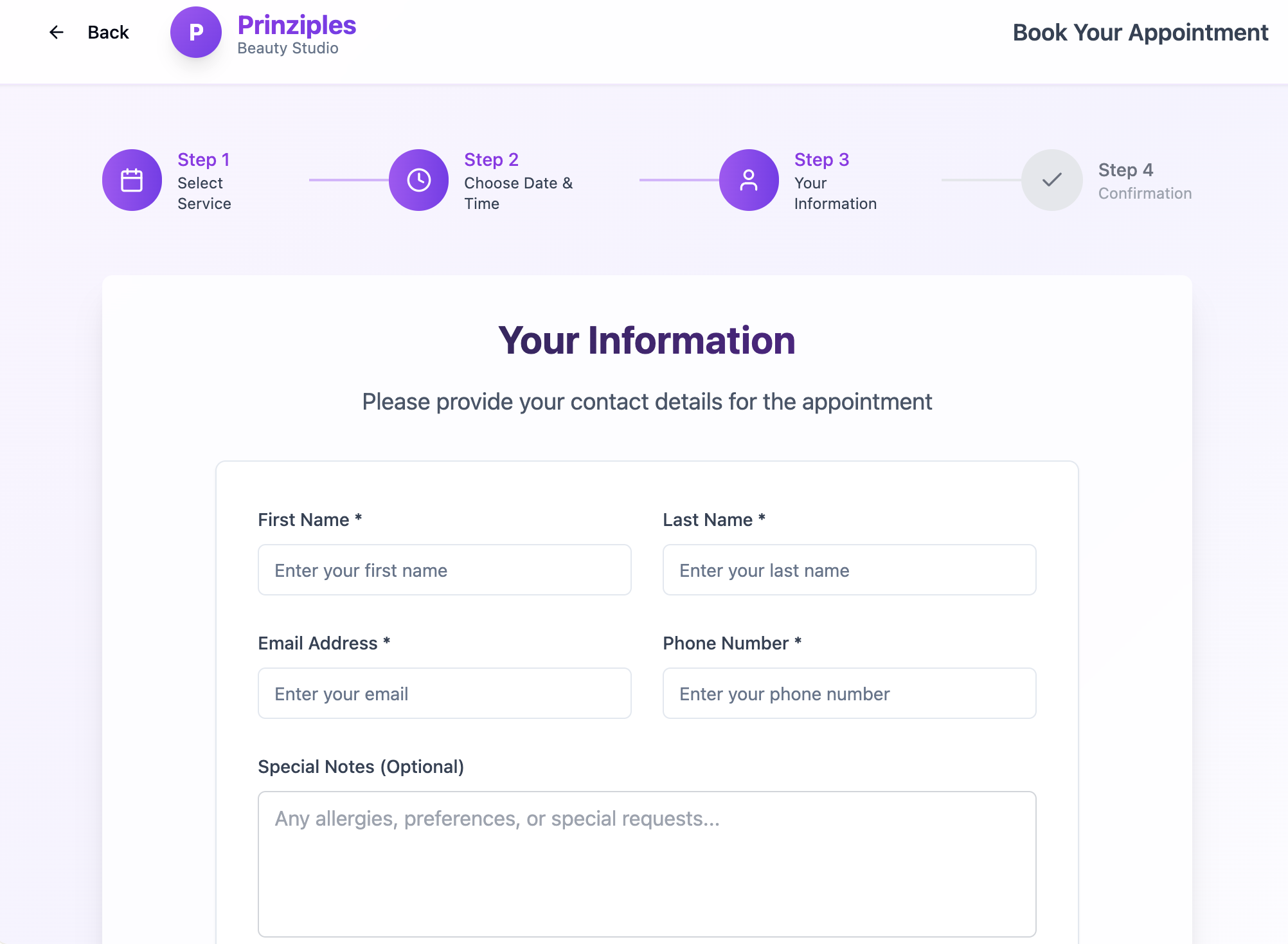Click the Beauty Studio subtitle text
This screenshot has width=1288, height=944.
coord(287,48)
